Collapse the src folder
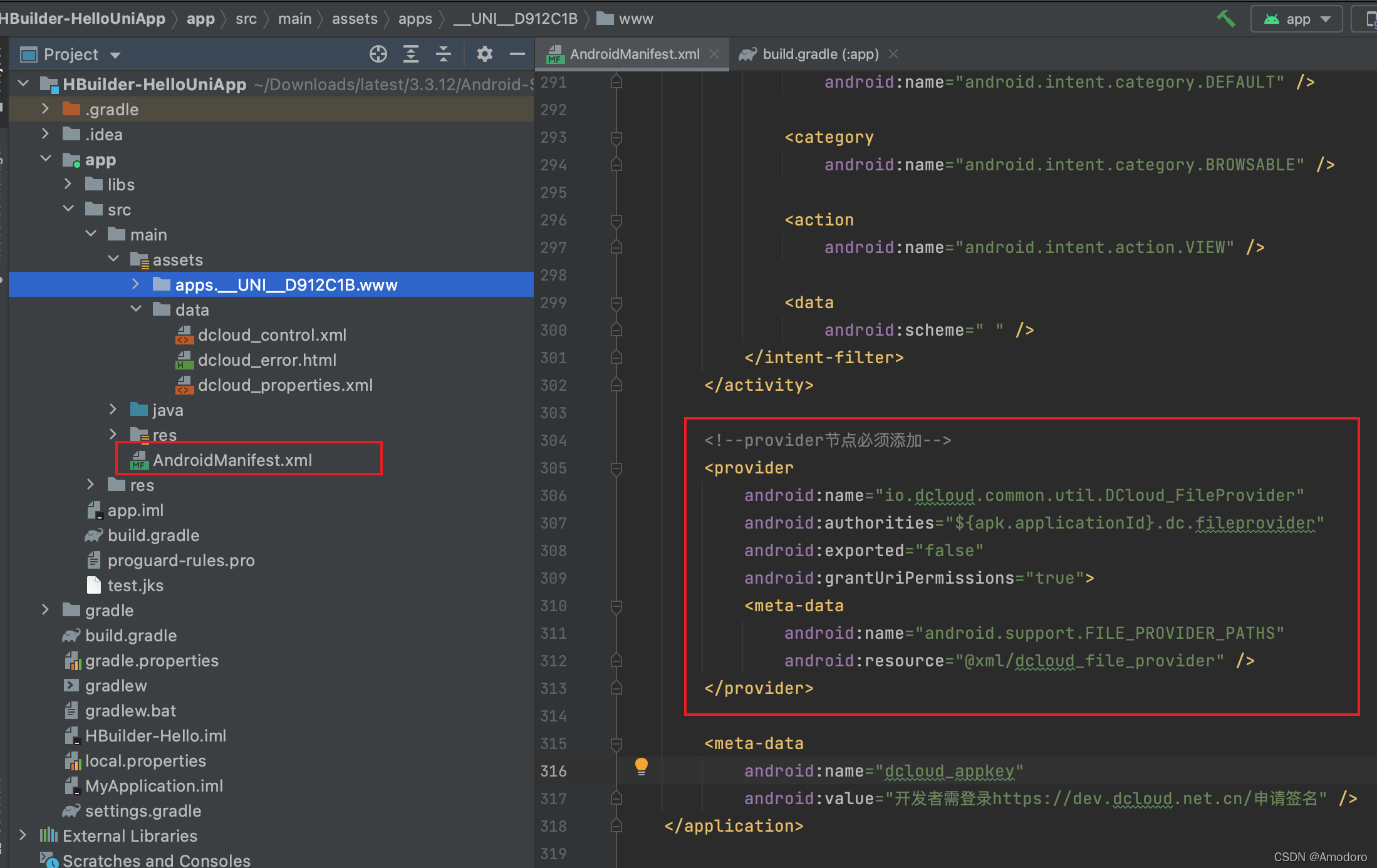Screen dimensions: 1377x868 pos(68,209)
